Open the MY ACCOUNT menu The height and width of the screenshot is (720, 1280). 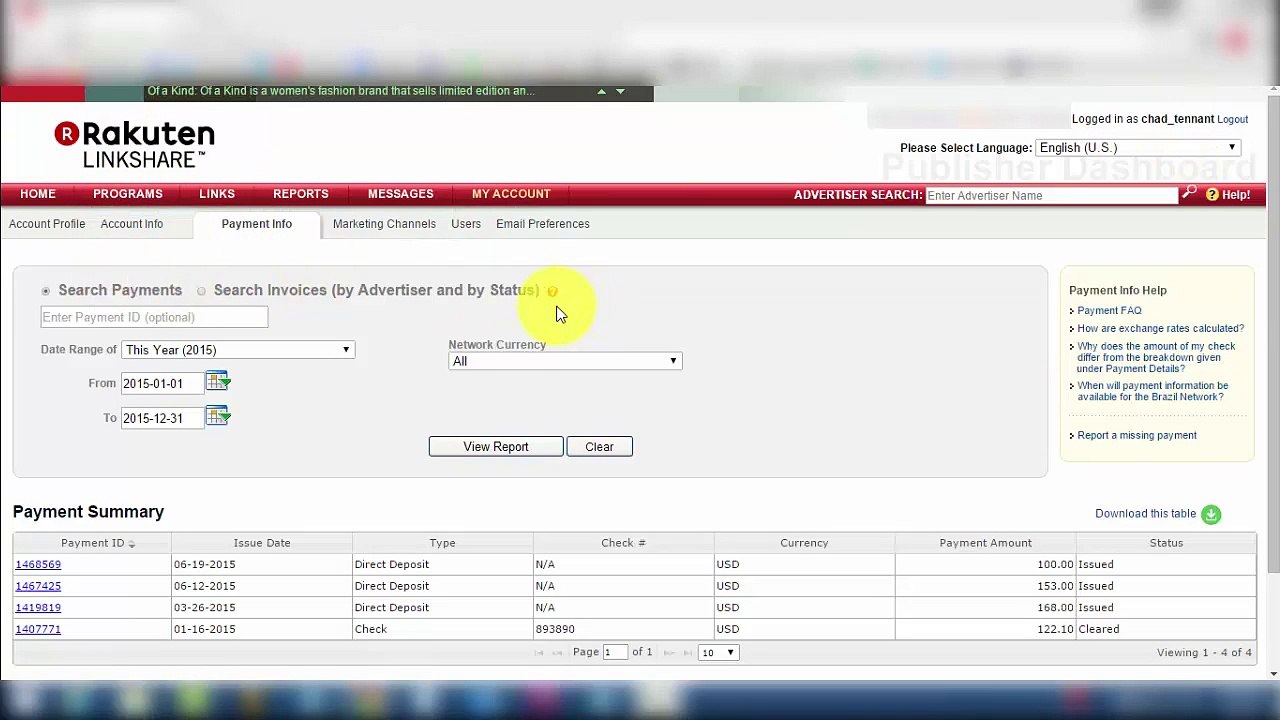[x=511, y=194]
